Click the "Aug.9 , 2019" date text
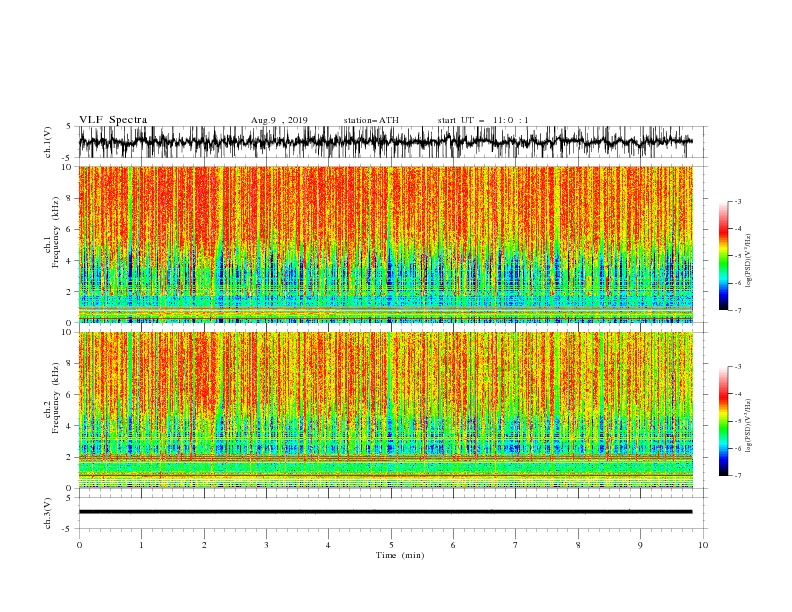 [x=279, y=120]
